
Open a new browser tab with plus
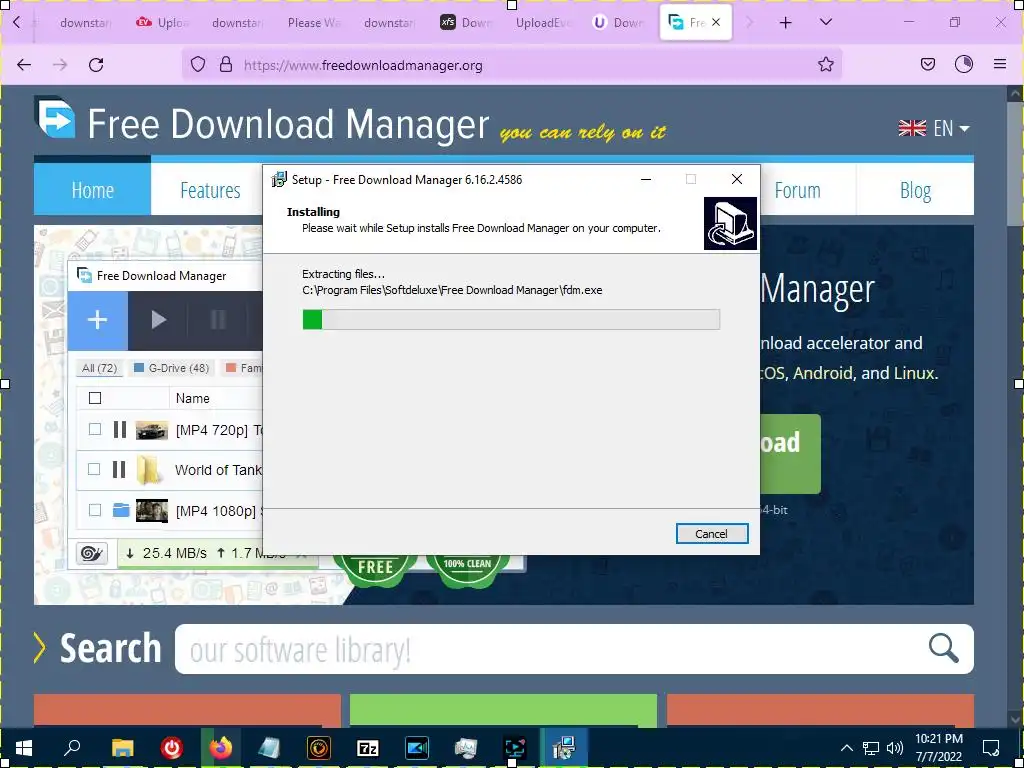point(786,23)
